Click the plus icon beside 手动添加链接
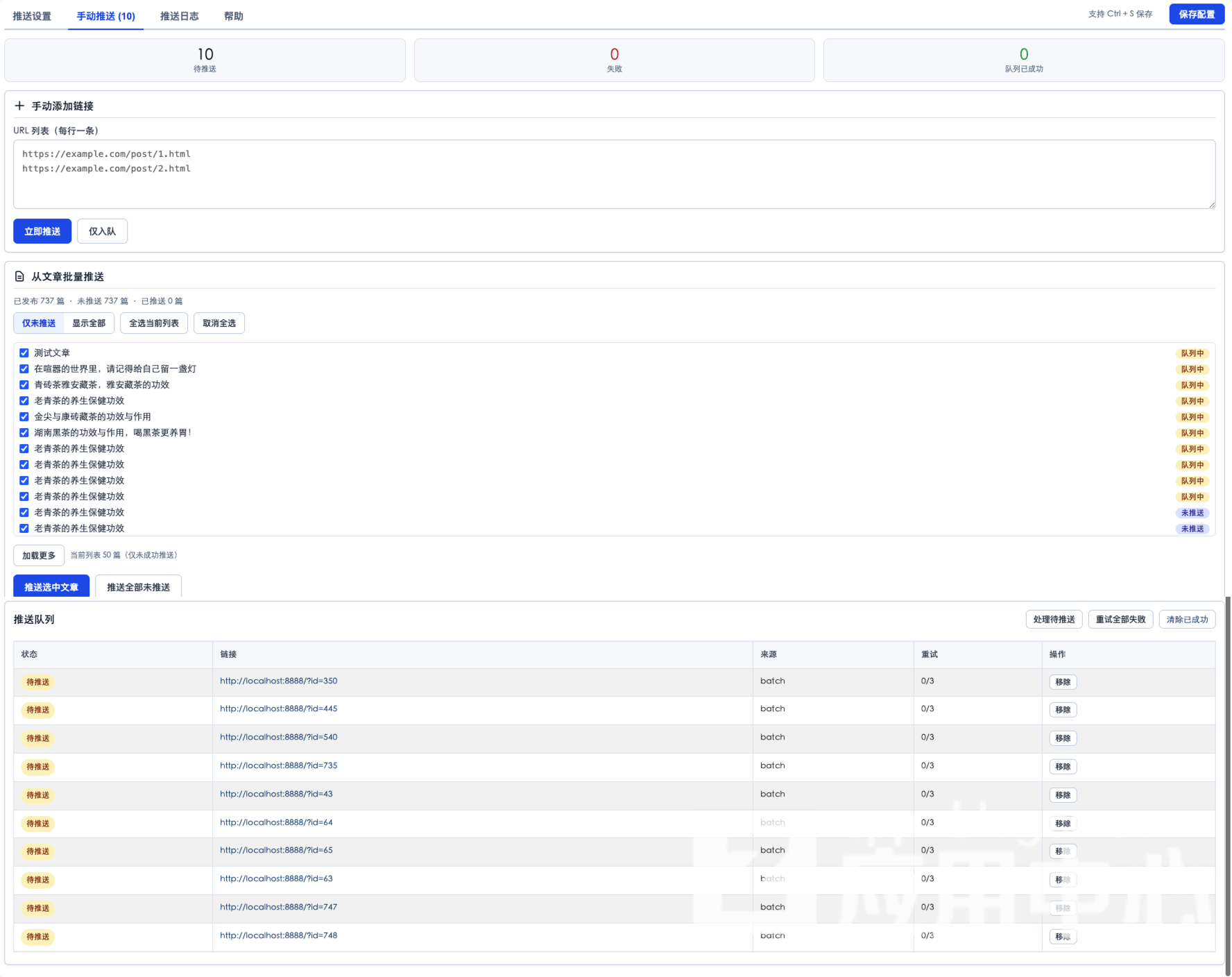Screen dimensions: 1232x977 pyautogui.click(x=19, y=105)
